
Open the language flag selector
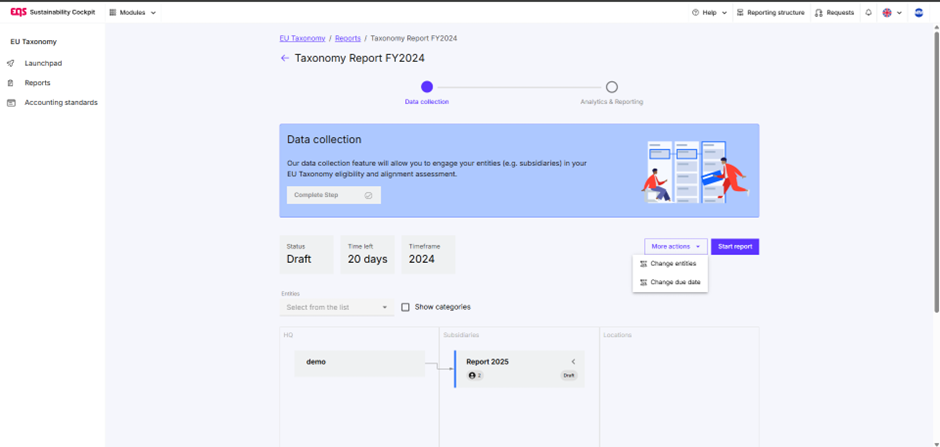[892, 12]
